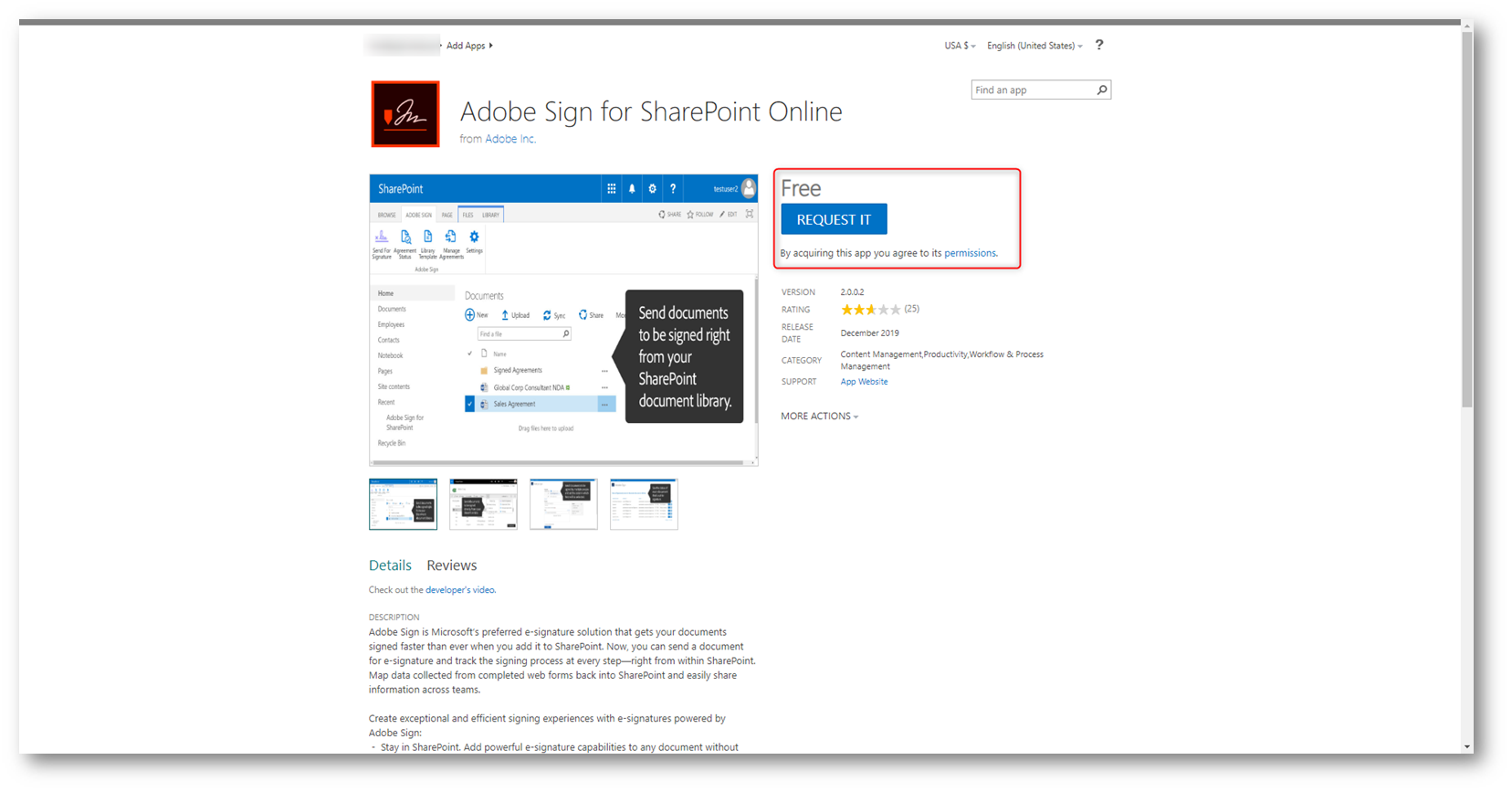This screenshot has width=1512, height=792.
Task: Open the English (United States) language dropdown
Action: coord(1034,46)
